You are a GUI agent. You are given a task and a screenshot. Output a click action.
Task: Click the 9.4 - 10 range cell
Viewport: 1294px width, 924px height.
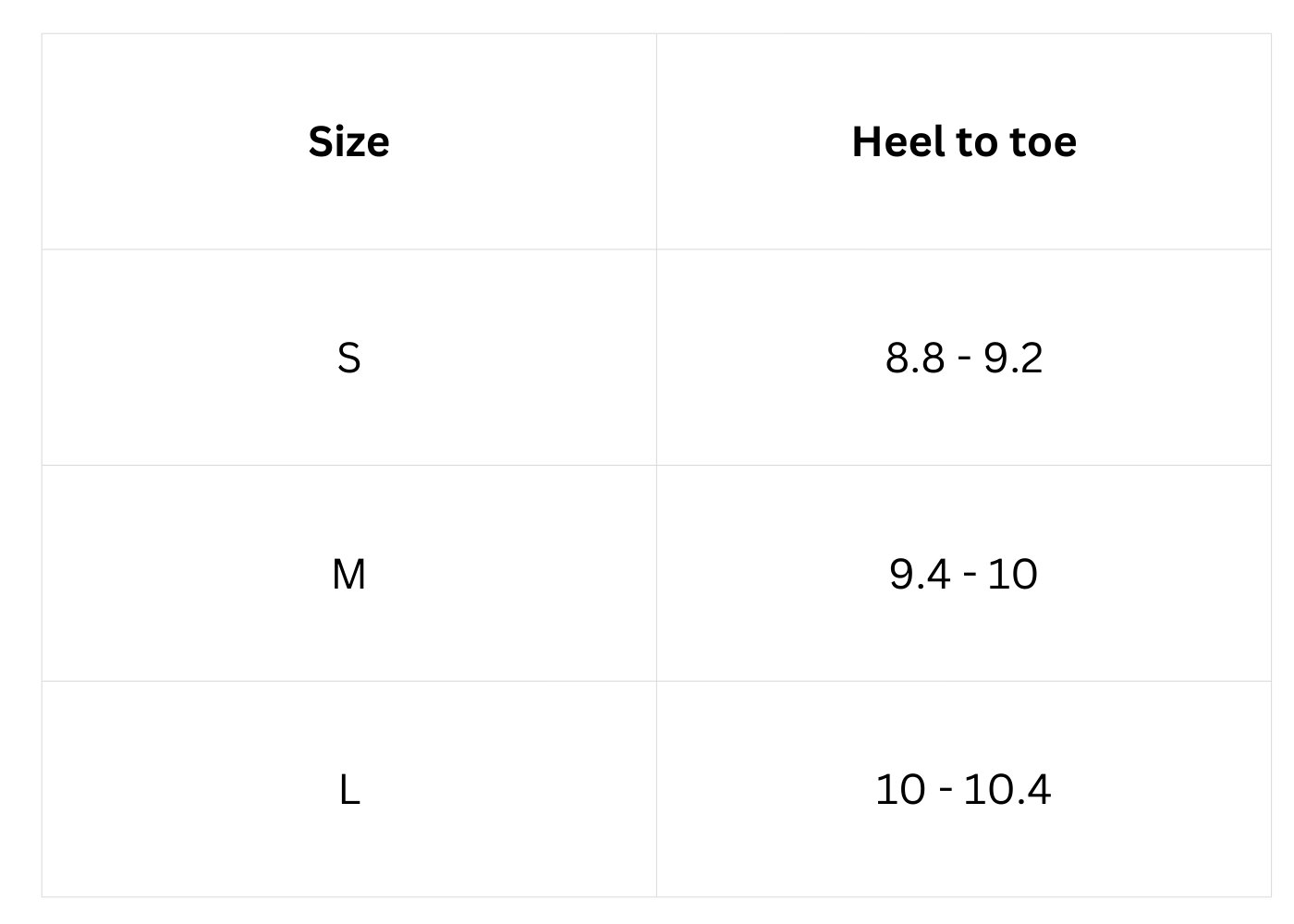(x=964, y=575)
